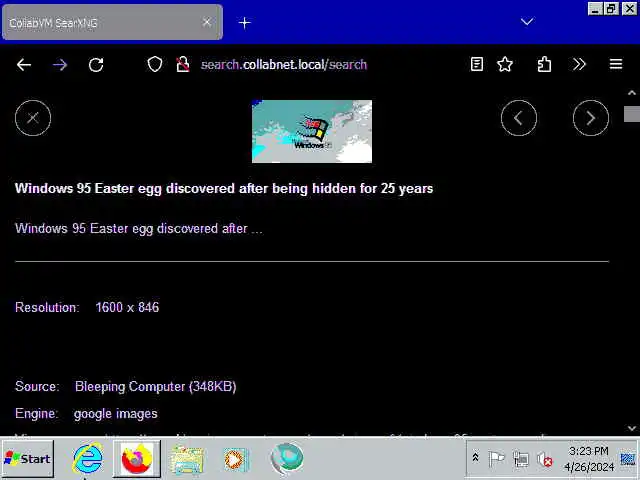
Task: Select the engine value google images
Action: click(116, 413)
